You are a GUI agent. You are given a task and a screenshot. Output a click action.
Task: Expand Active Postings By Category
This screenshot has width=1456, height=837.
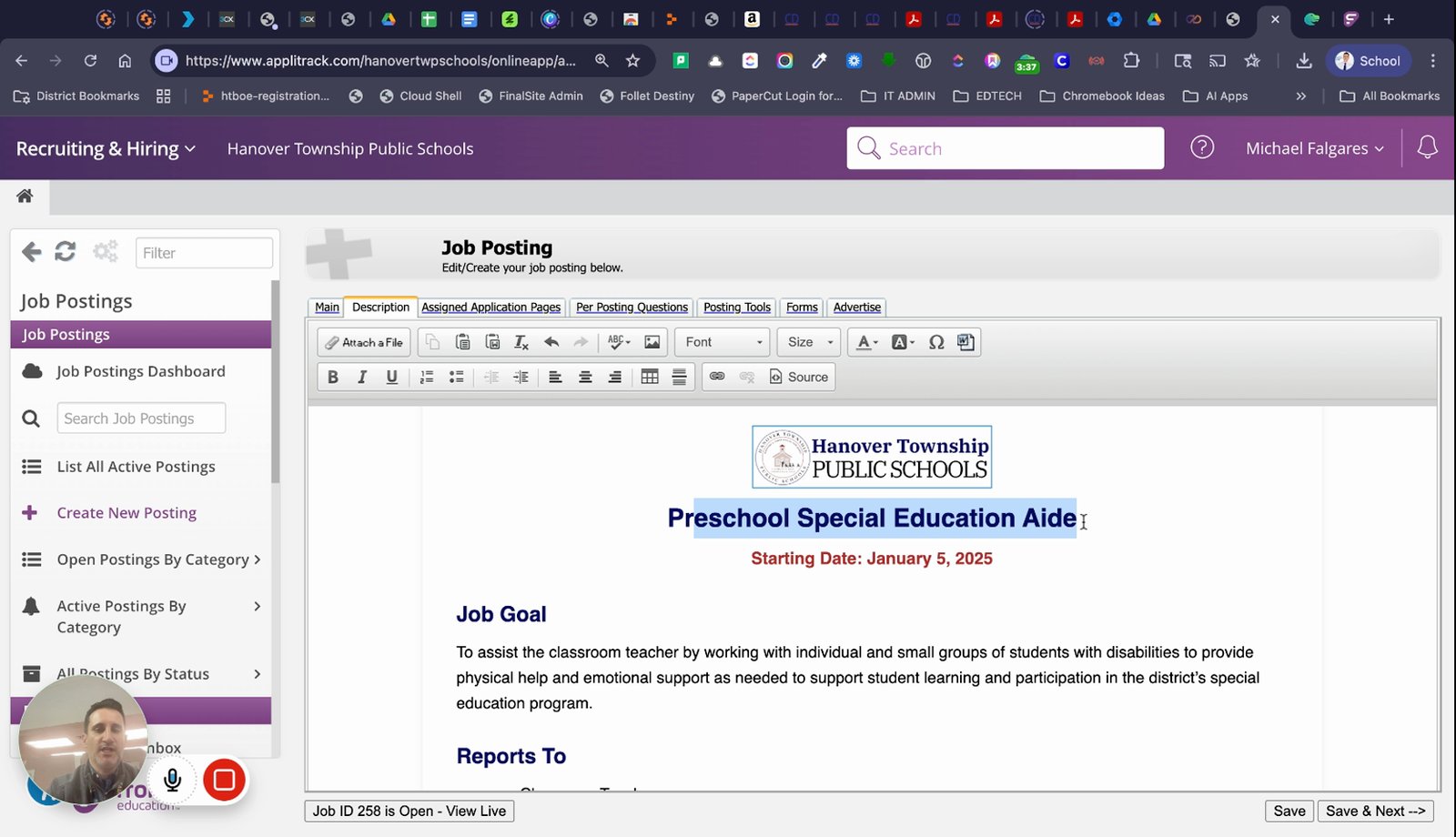141,617
